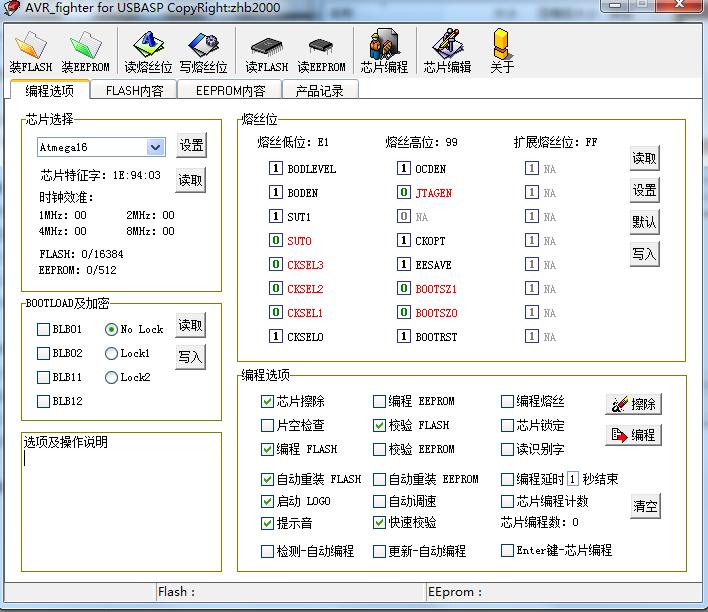Switch to the FLASH内容 tab
Image resolution: width=708 pixels, height=612 pixels.
pos(134,90)
